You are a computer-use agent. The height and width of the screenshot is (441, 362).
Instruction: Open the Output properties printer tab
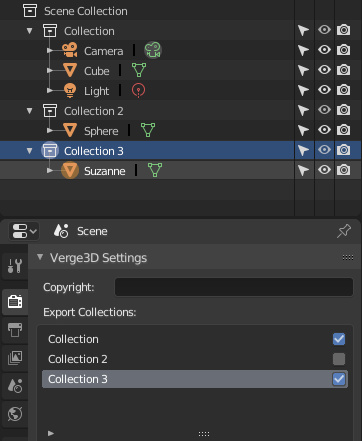click(15, 330)
